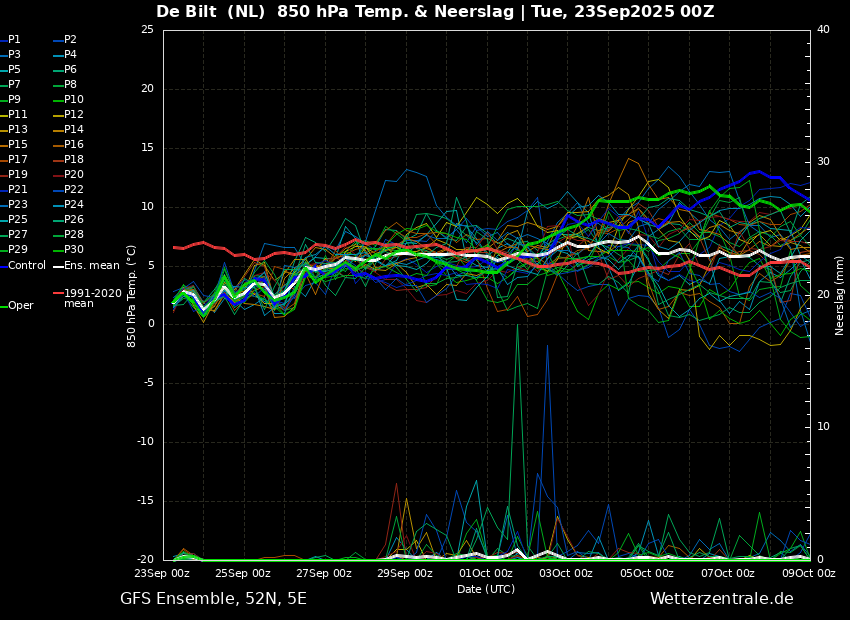Viewport: 850px width, 620px height.
Task: Click the GFS Ensemble, 52N, 5E caption
Action: click(213, 599)
